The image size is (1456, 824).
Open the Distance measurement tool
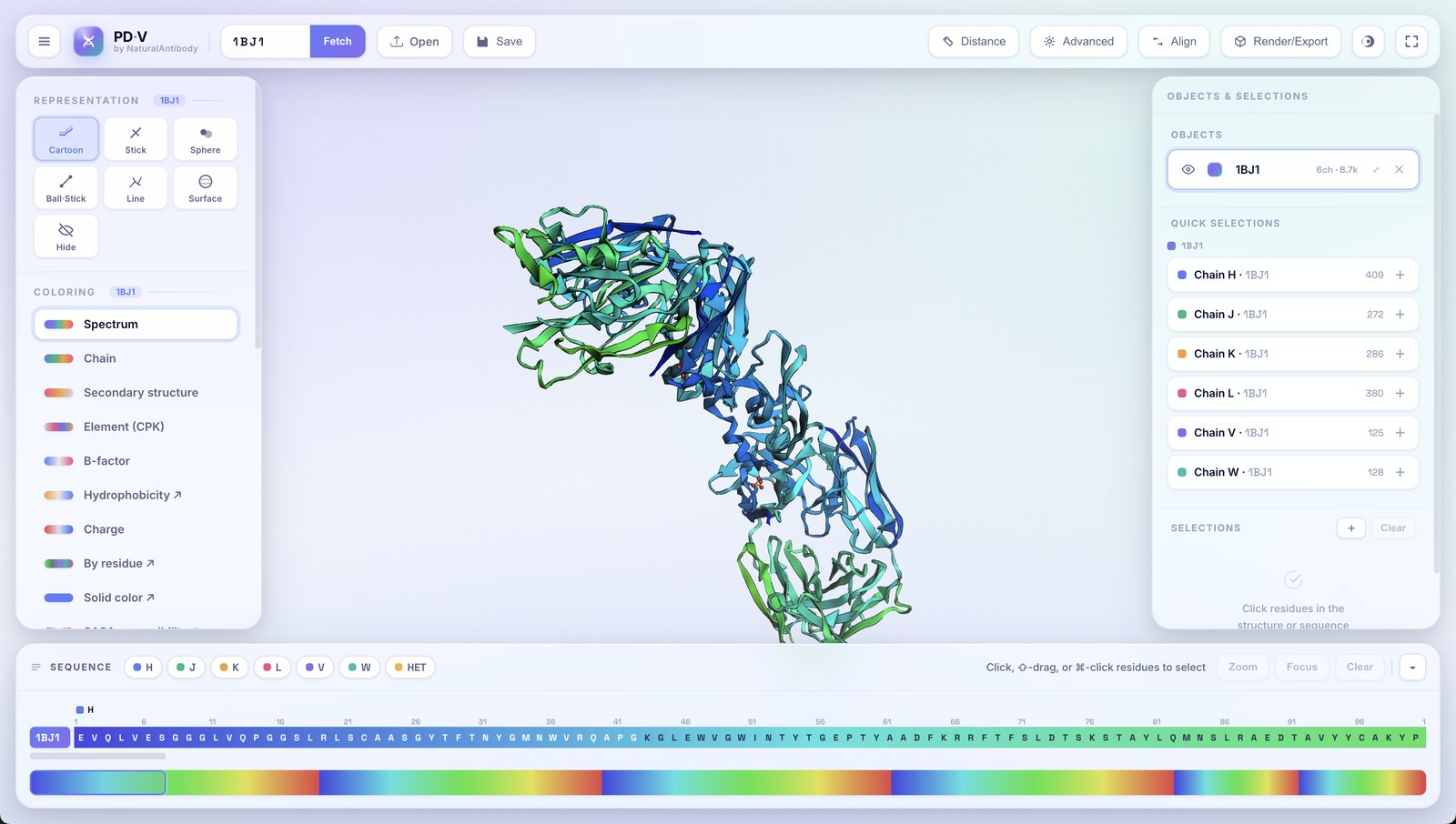point(974,41)
